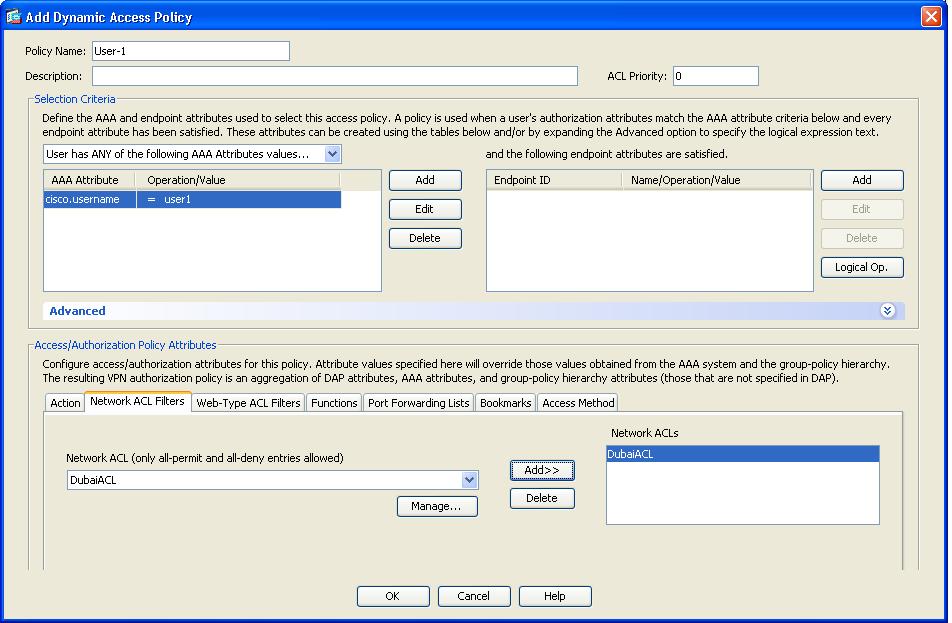The image size is (952, 623).
Task: Switch to the Bookmarks tab
Action: (505, 403)
